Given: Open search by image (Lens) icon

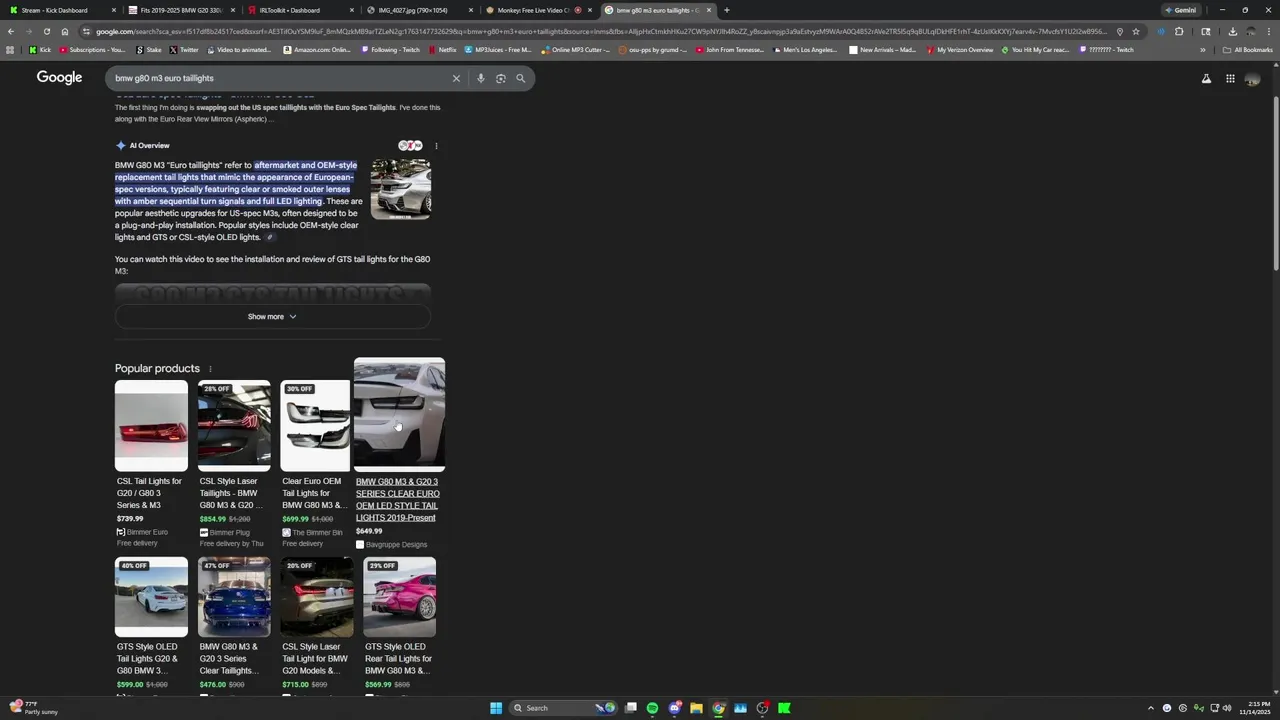Looking at the screenshot, I should point(501,78).
